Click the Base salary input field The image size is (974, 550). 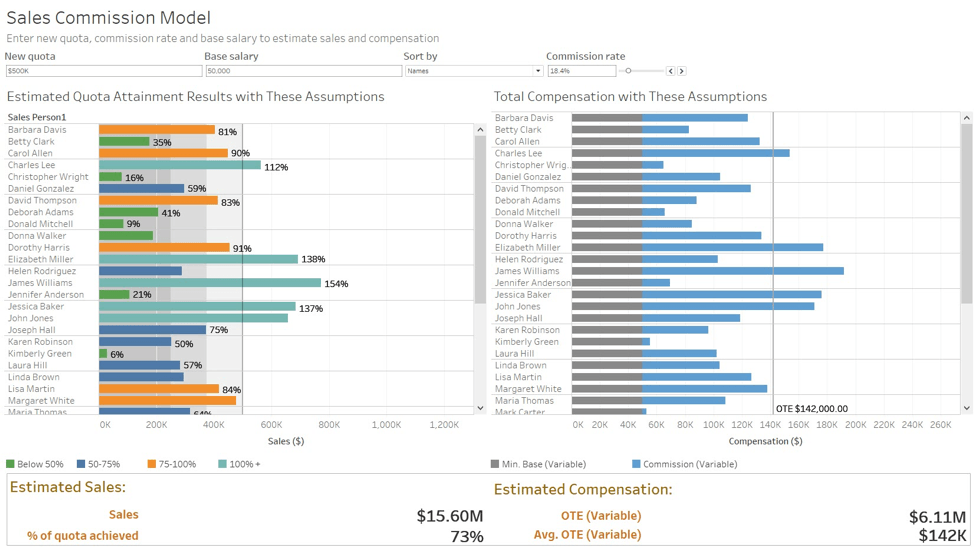pos(303,71)
